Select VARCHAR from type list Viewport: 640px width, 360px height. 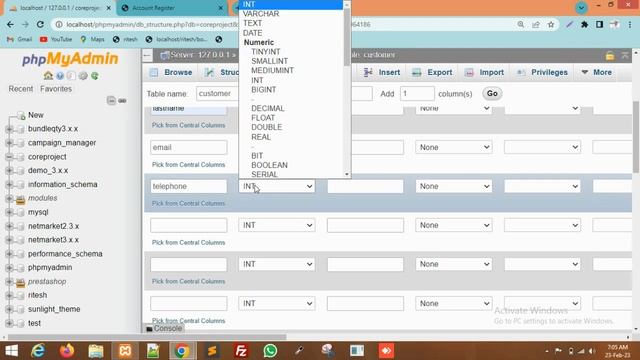click(261, 13)
